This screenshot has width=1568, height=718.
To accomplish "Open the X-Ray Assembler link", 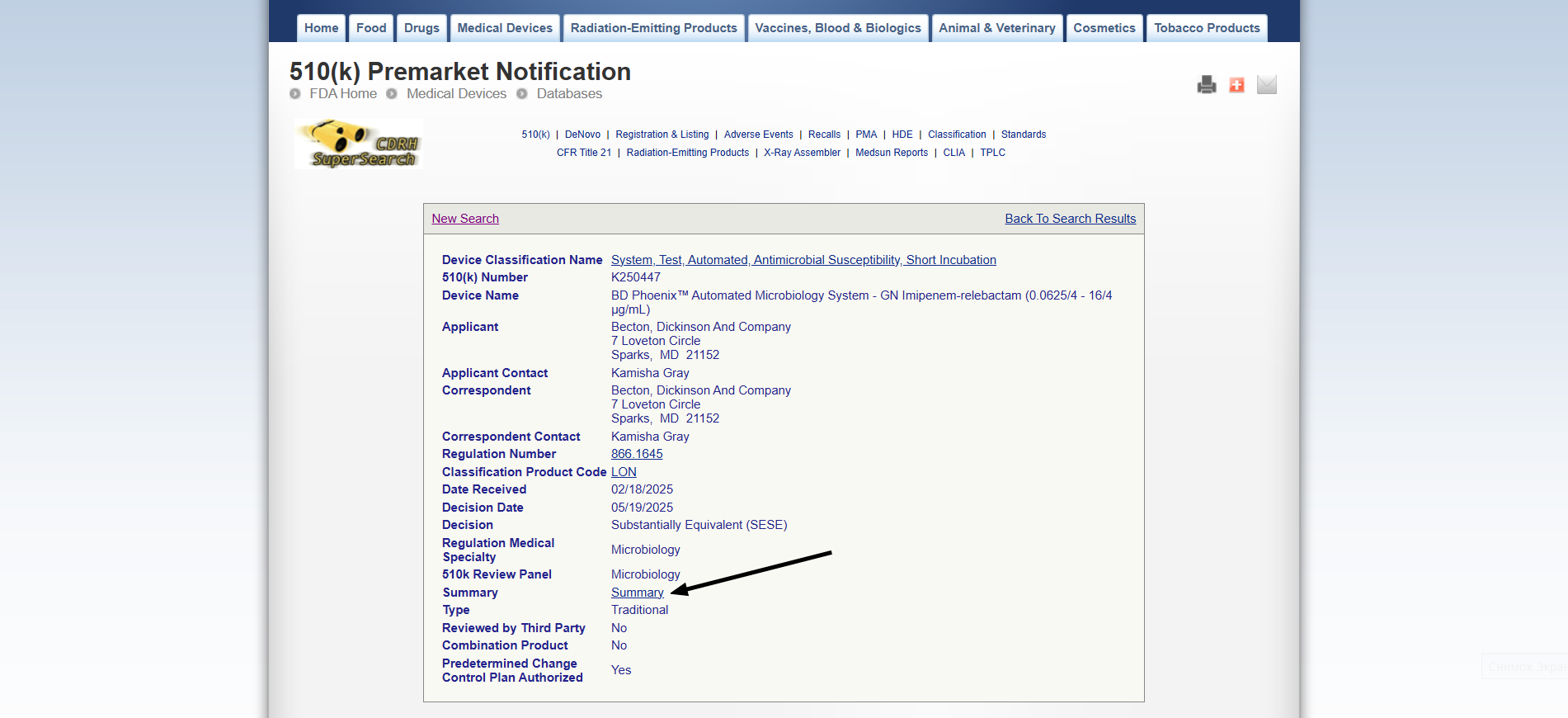I will (x=802, y=153).
